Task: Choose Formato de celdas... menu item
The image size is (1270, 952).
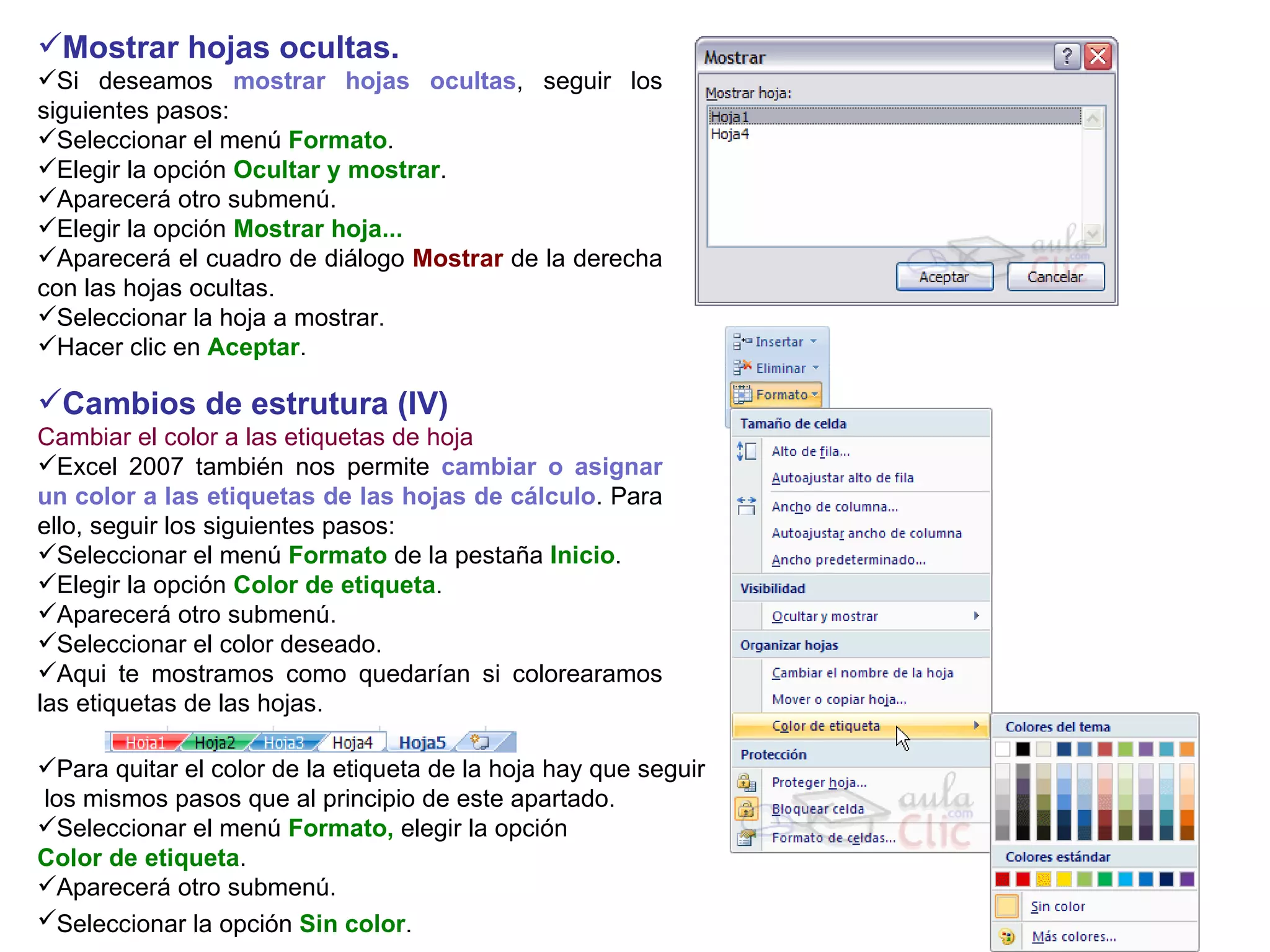Action: tap(861, 838)
